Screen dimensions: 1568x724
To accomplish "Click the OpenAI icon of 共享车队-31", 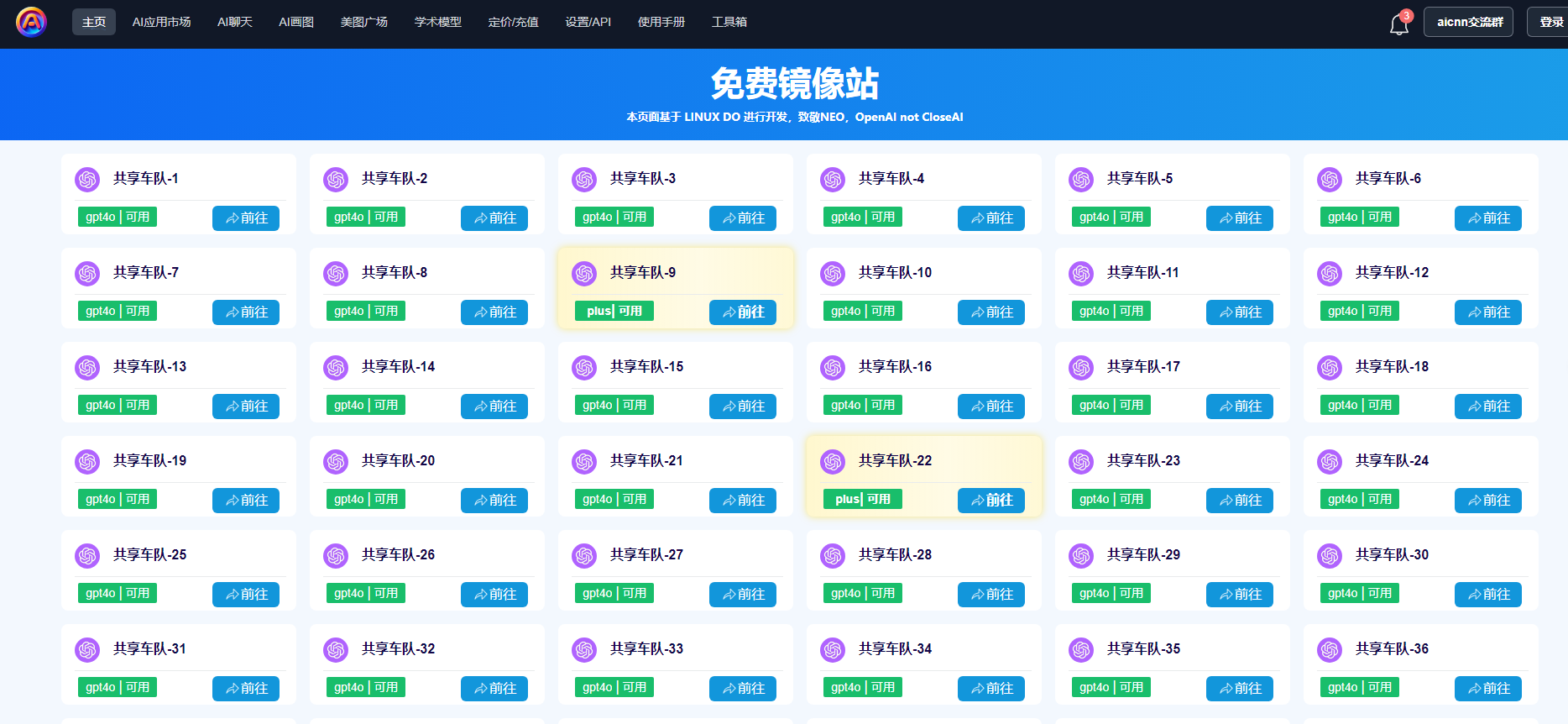I will pos(87,649).
